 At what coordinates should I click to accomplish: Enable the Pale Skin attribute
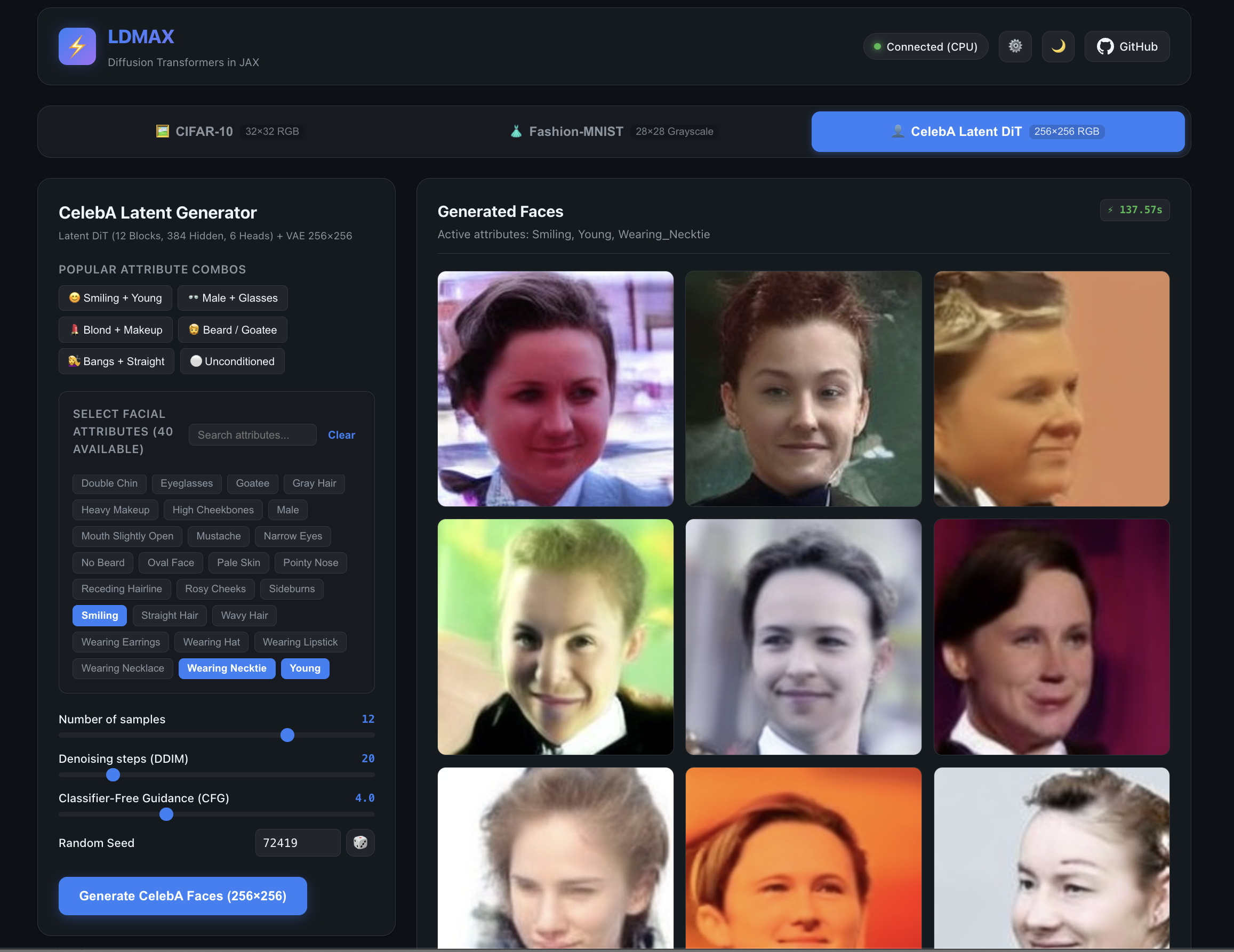click(x=238, y=562)
